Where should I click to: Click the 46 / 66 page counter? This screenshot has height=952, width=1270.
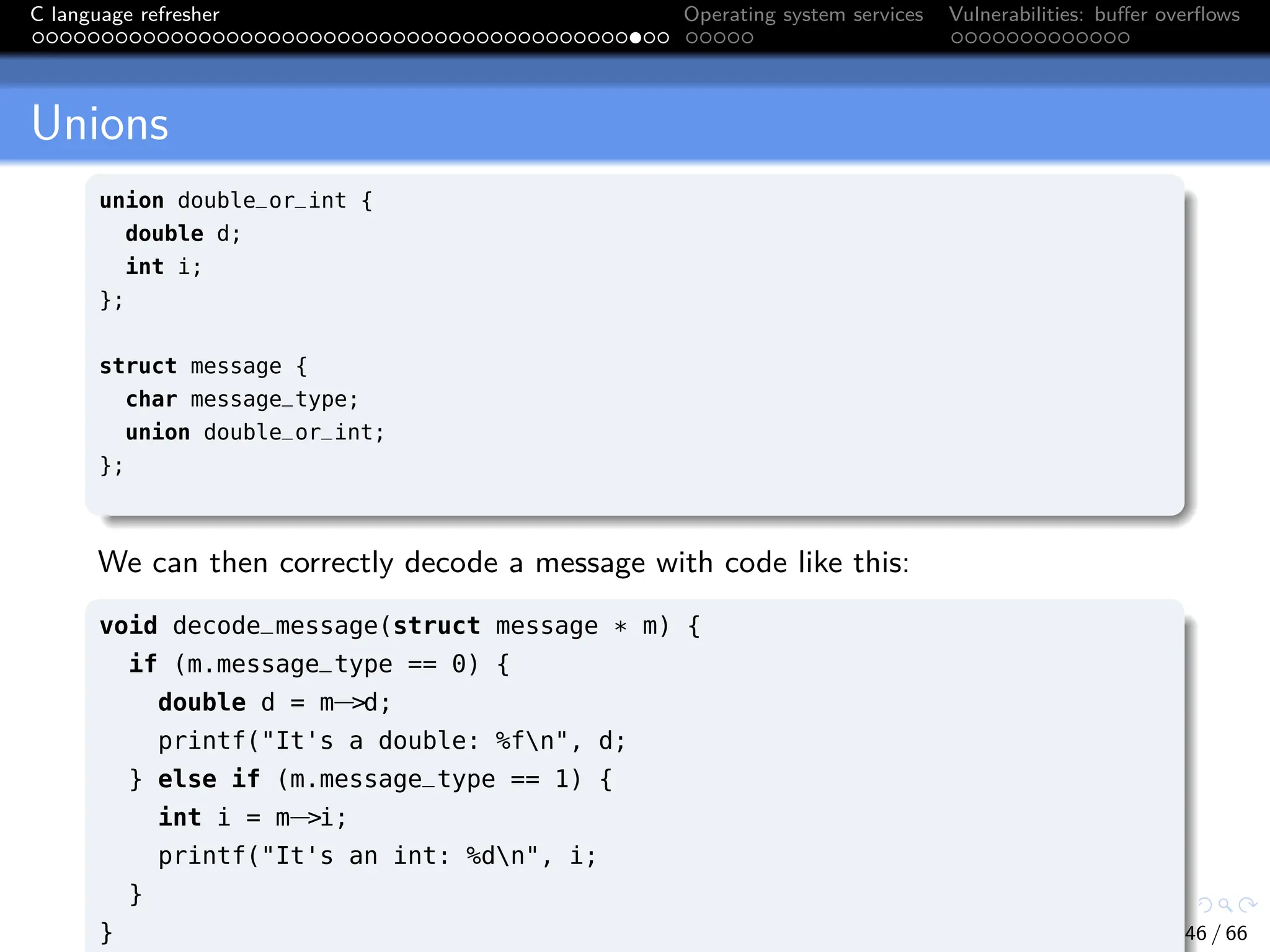click(1215, 933)
